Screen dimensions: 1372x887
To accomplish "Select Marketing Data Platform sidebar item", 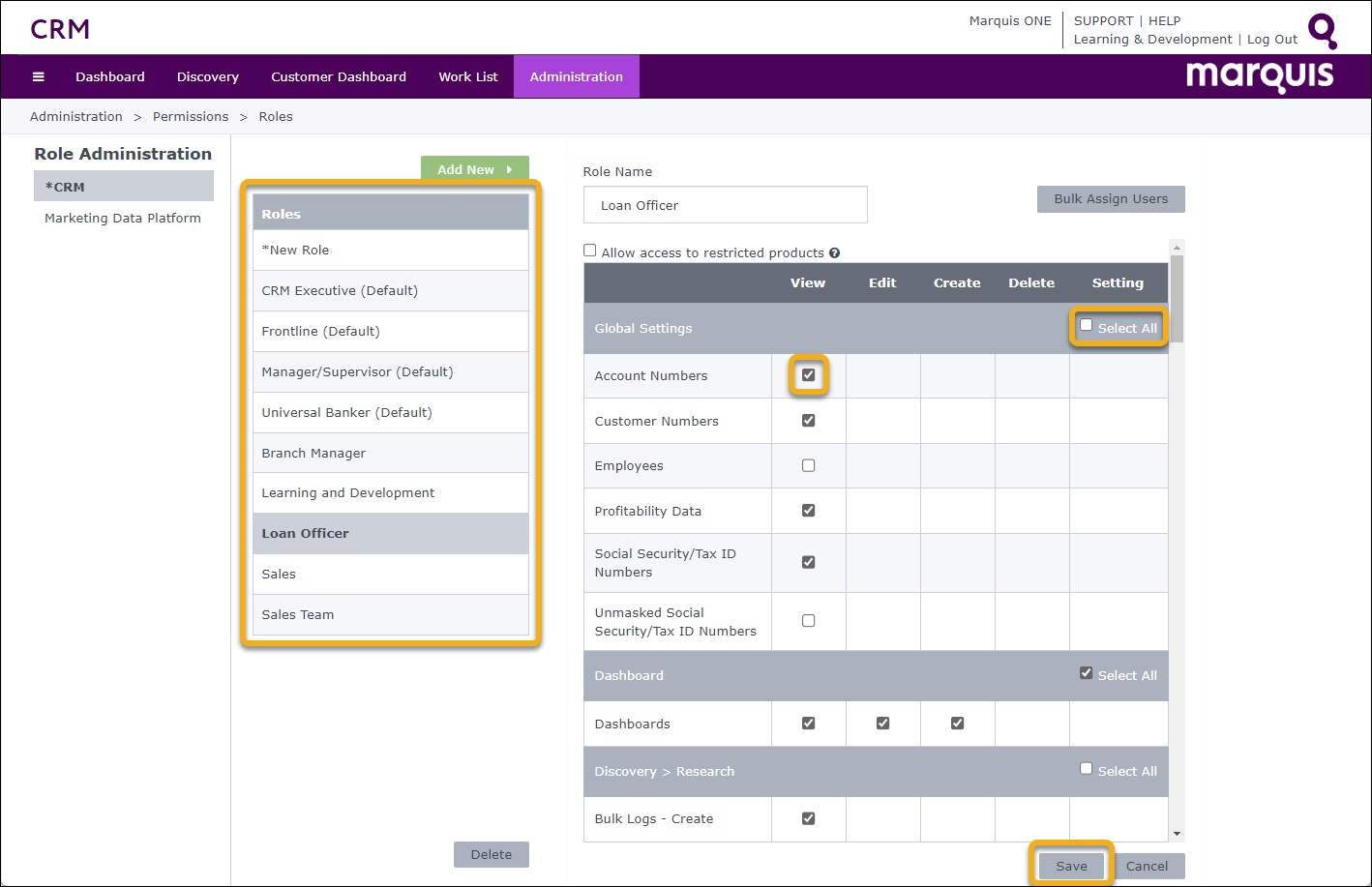I will coord(124,218).
